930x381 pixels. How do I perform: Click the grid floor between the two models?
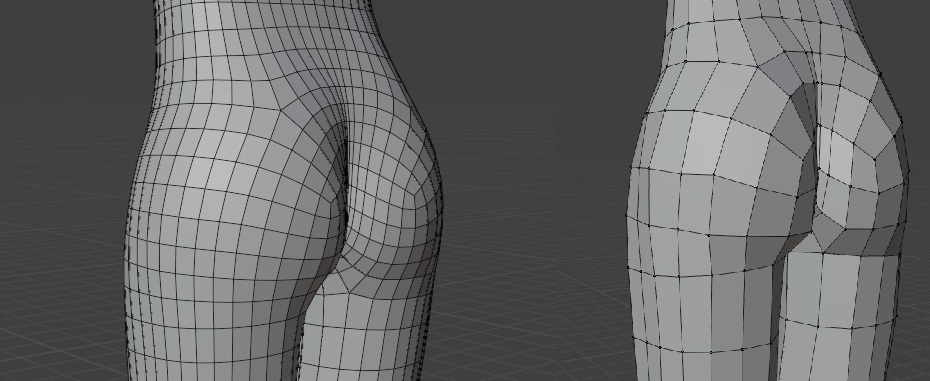[534, 297]
